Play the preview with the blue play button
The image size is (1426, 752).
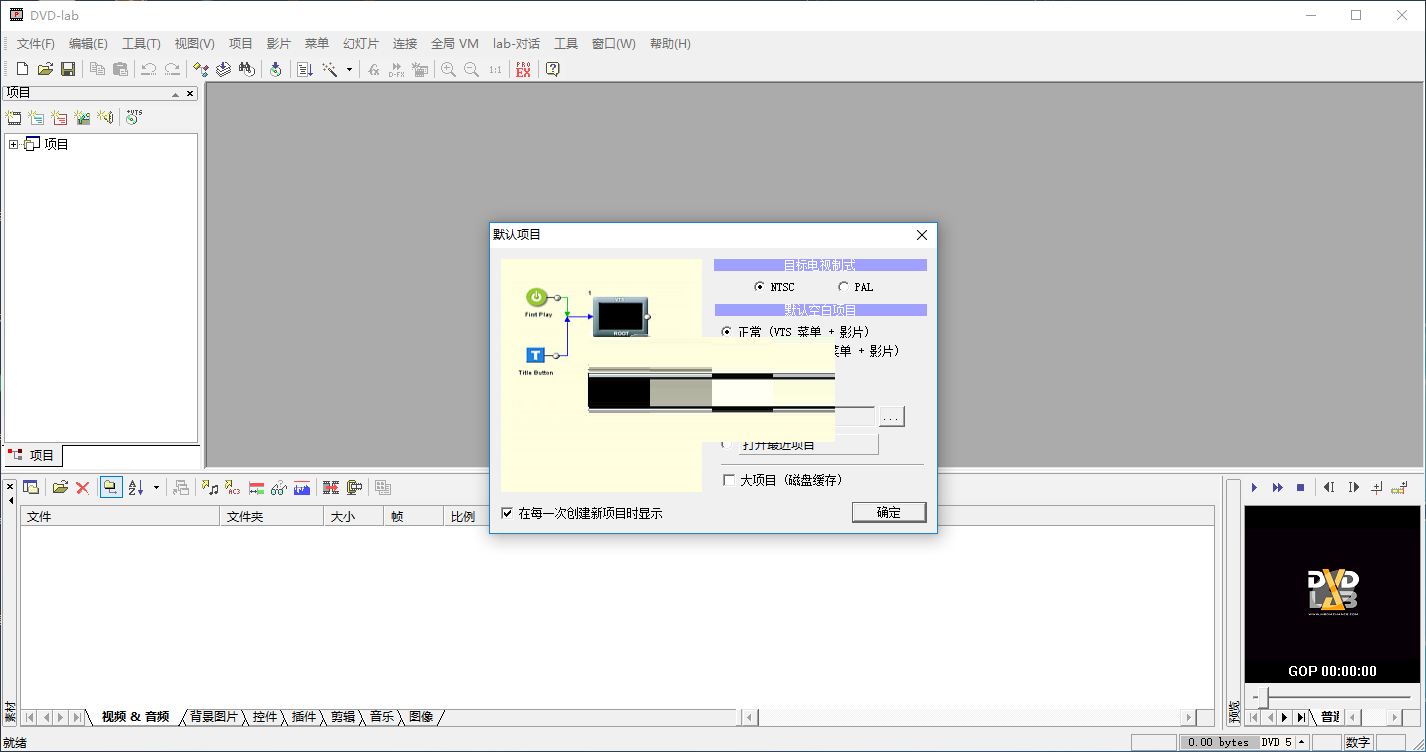(x=1254, y=487)
